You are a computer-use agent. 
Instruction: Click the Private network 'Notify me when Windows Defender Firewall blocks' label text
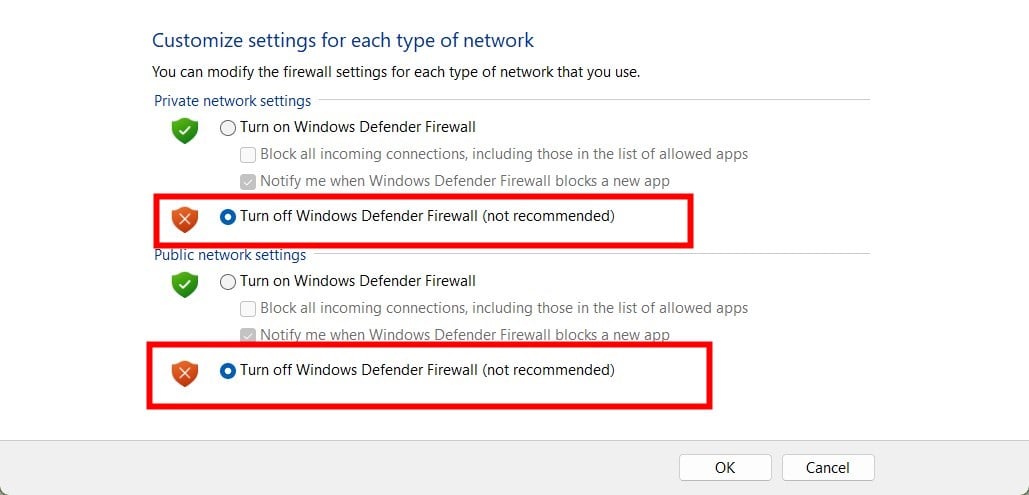click(464, 181)
